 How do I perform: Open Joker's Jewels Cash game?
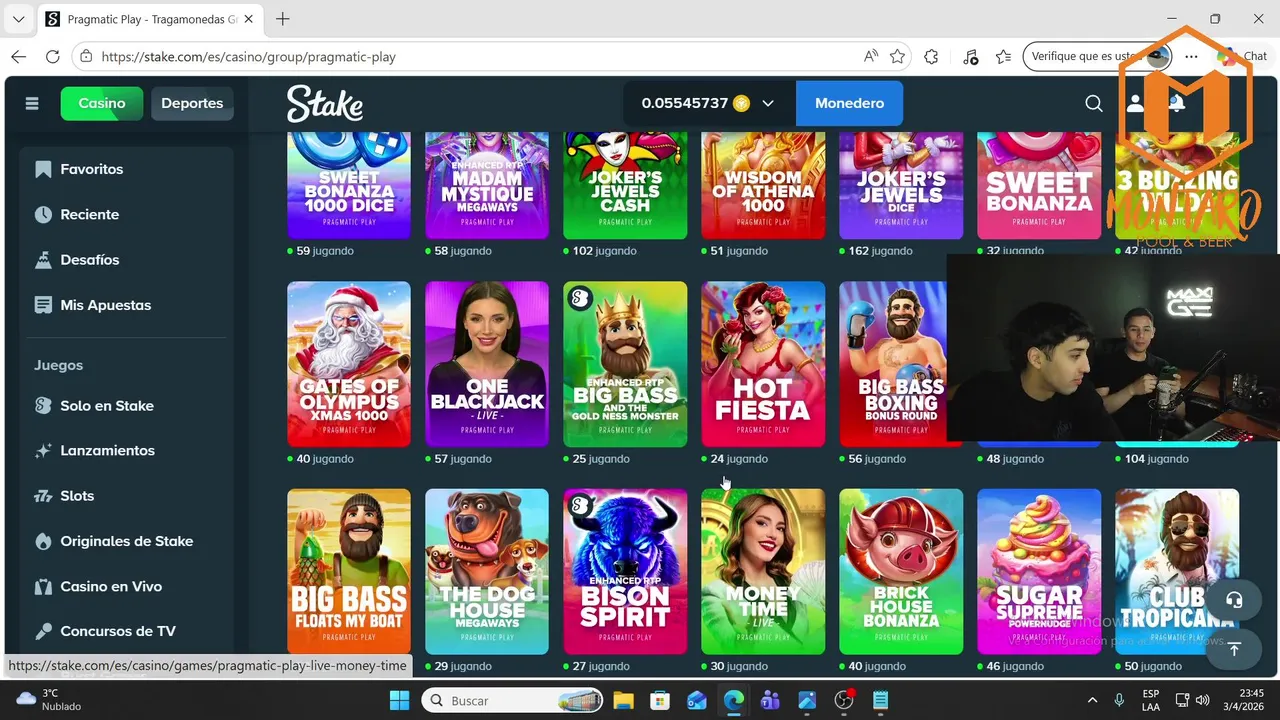625,185
